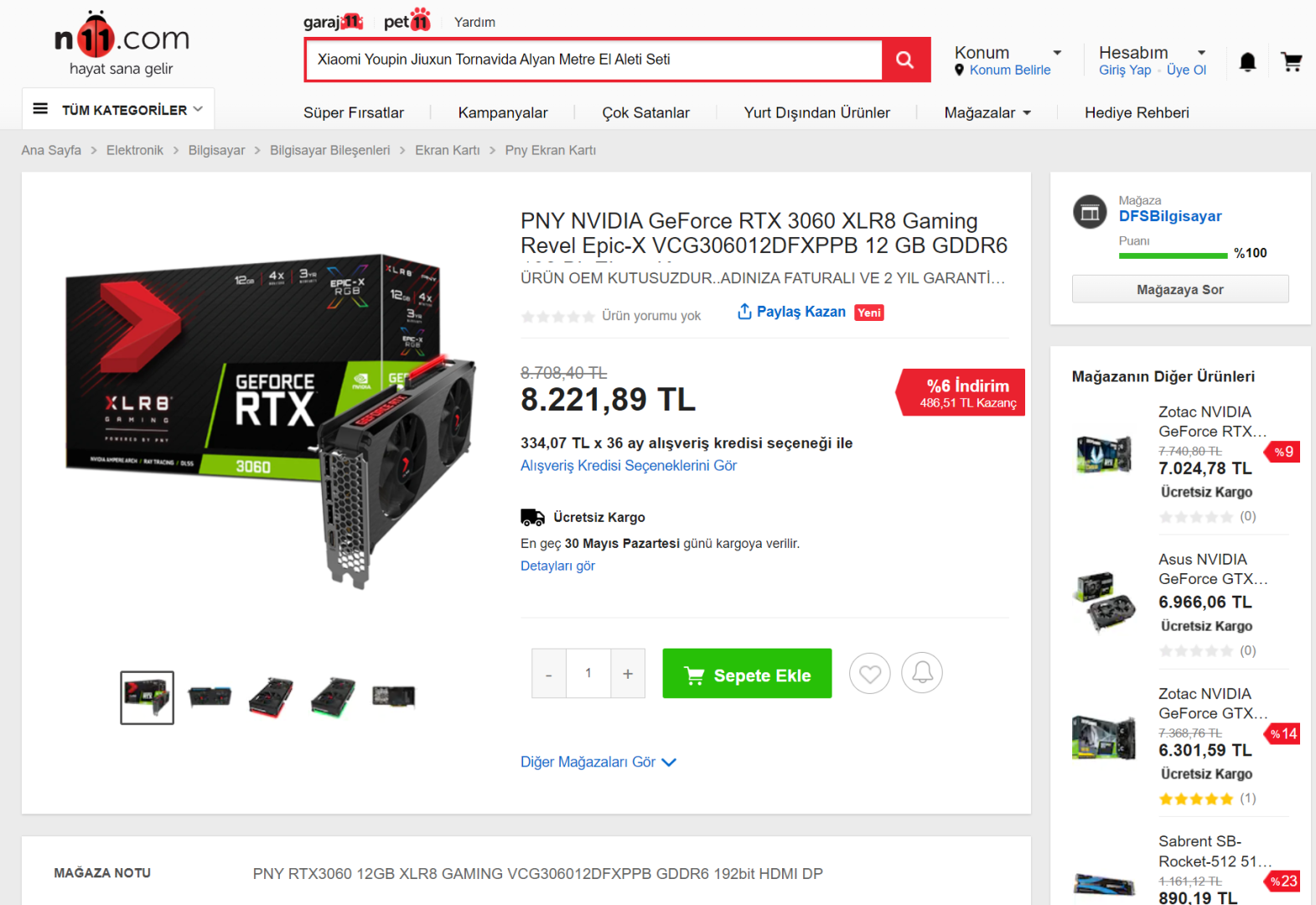Open Zotac NVIDIA GeForce RTX product
1316x905 pixels.
(1213, 421)
